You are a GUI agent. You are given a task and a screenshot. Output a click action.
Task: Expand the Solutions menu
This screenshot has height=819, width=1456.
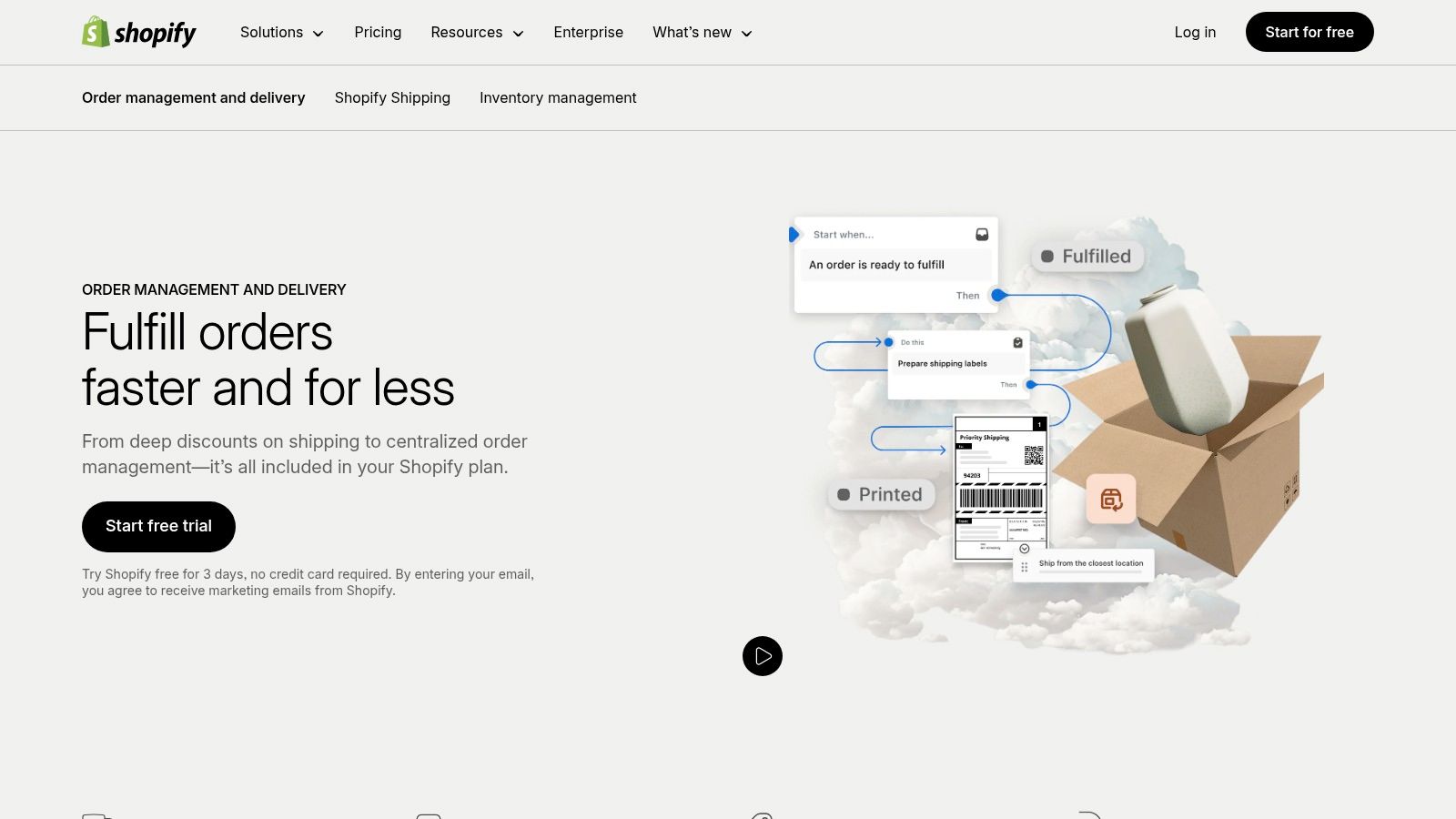pos(282,33)
